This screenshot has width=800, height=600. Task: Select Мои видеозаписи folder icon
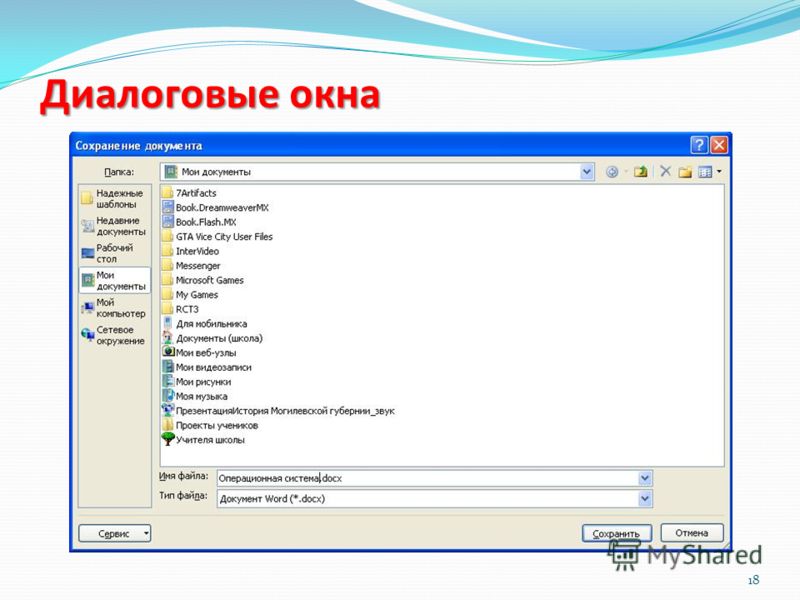167,367
